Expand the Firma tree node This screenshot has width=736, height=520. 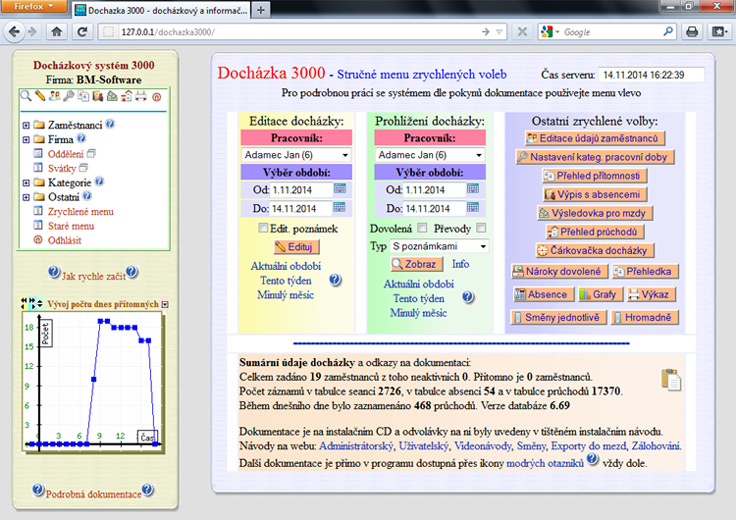(26, 139)
